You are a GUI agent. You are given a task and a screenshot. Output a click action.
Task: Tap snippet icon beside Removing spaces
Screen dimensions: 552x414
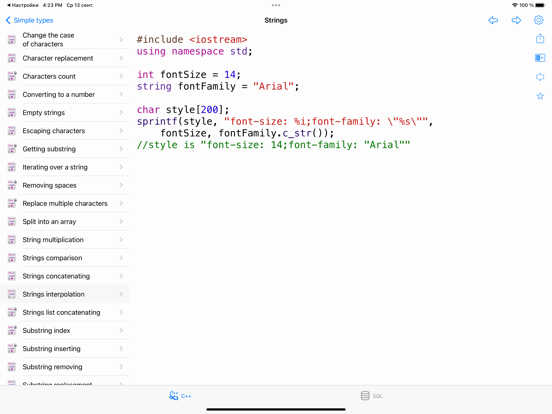click(x=12, y=185)
